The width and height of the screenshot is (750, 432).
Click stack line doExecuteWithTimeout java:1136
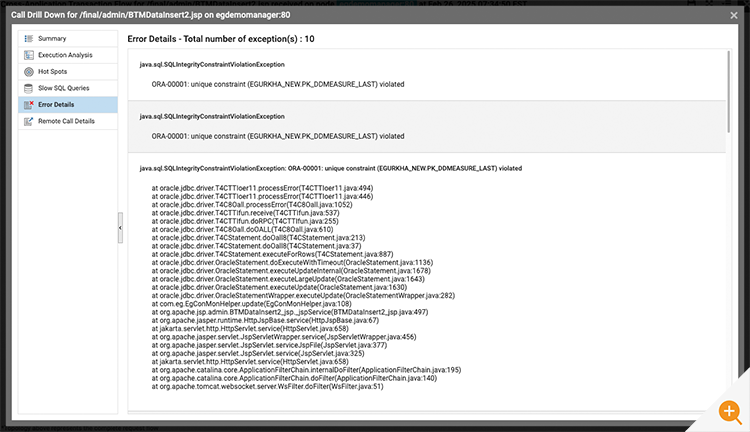(292, 263)
